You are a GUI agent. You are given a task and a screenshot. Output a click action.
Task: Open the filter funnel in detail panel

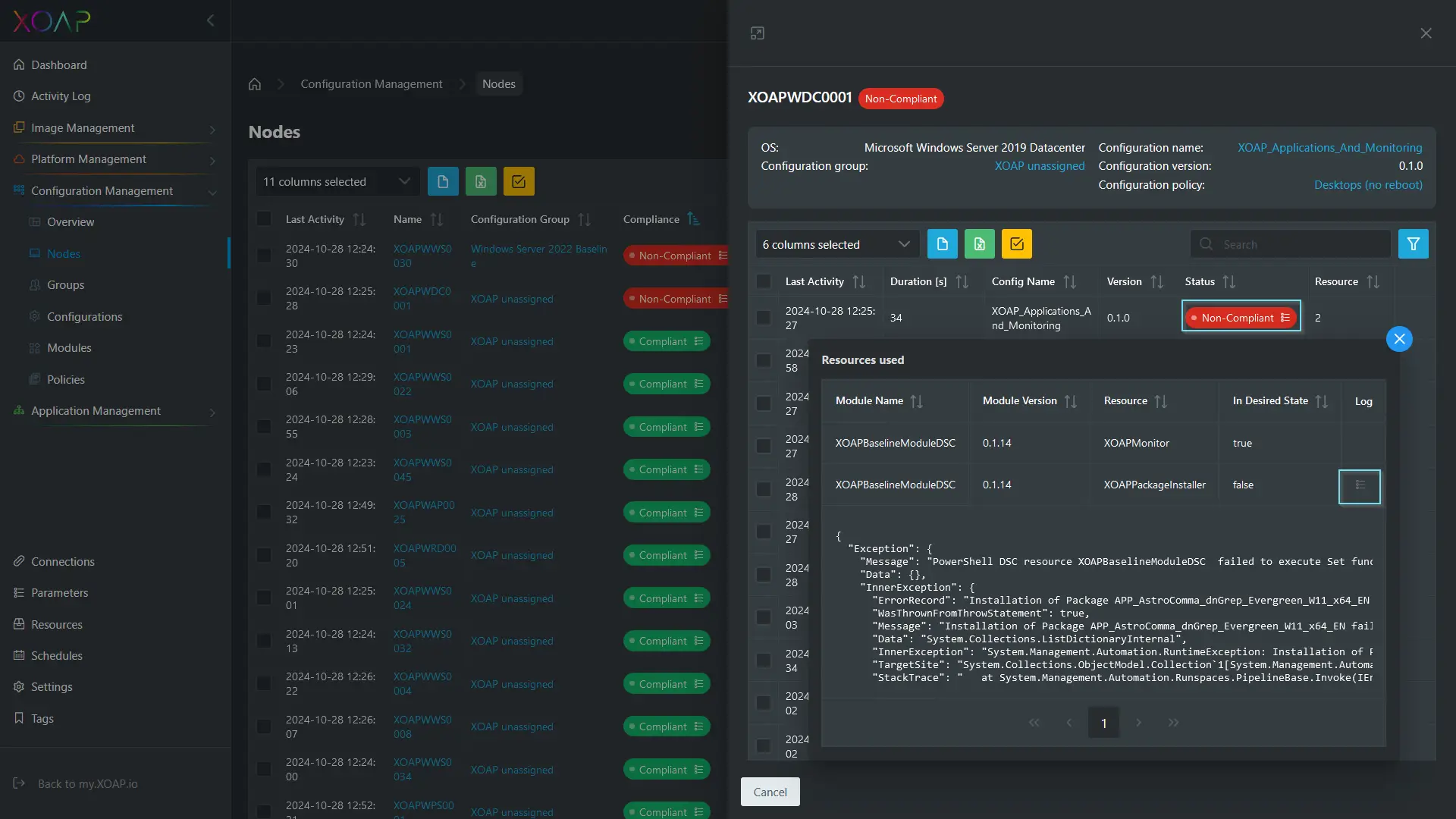[x=1414, y=244]
